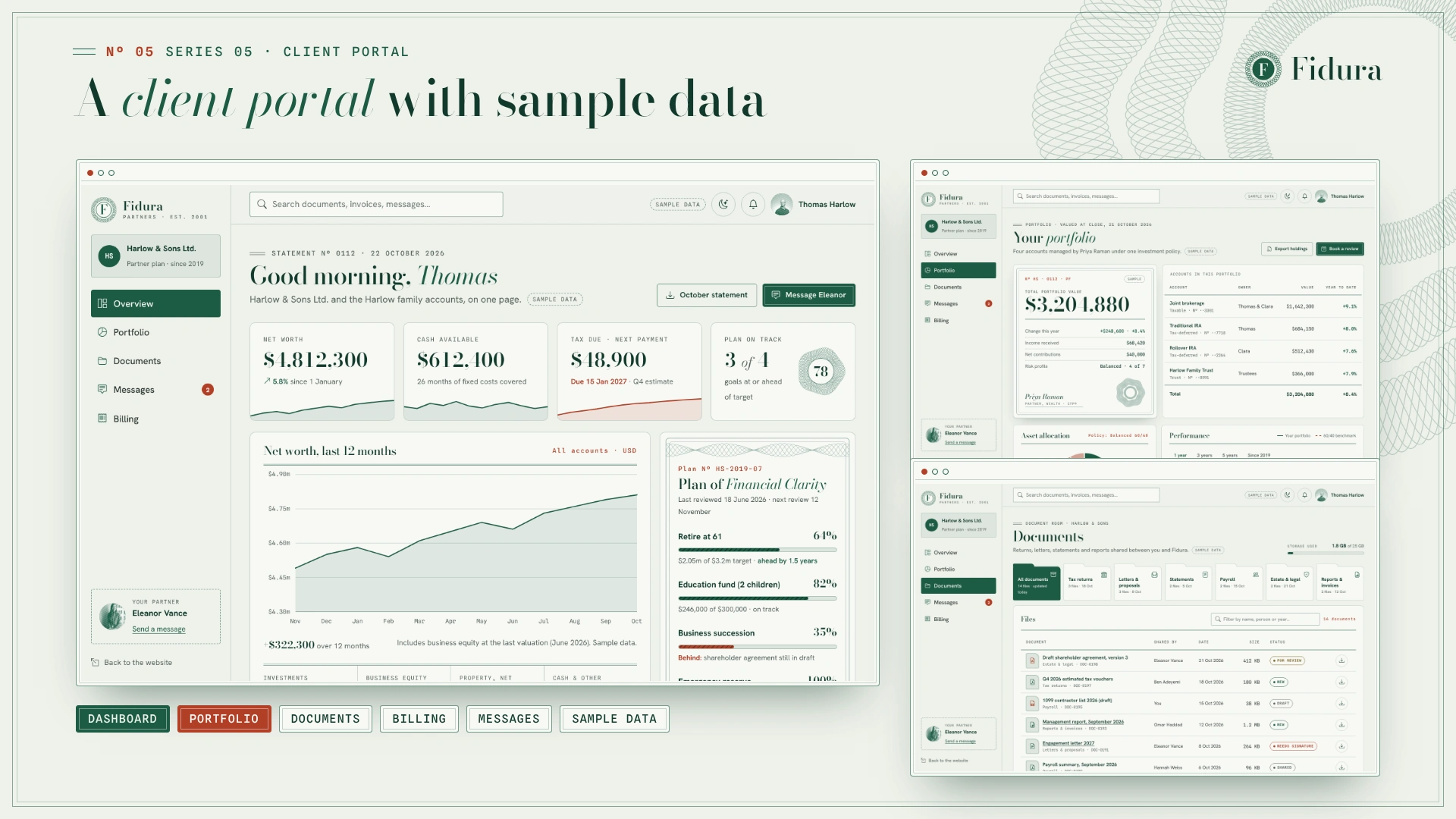Click the portfolio window search field
This screenshot has width=1456, height=819.
1086,196
